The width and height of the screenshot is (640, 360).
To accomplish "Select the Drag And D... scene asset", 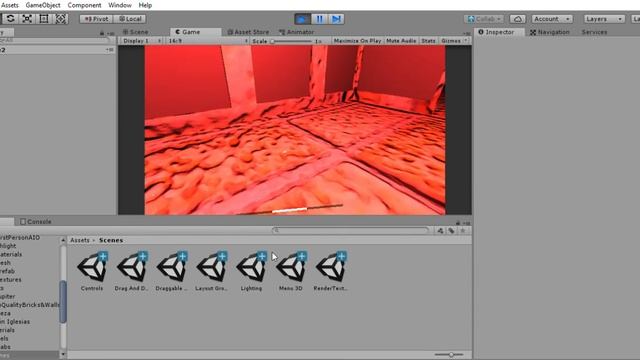I will [131, 271].
